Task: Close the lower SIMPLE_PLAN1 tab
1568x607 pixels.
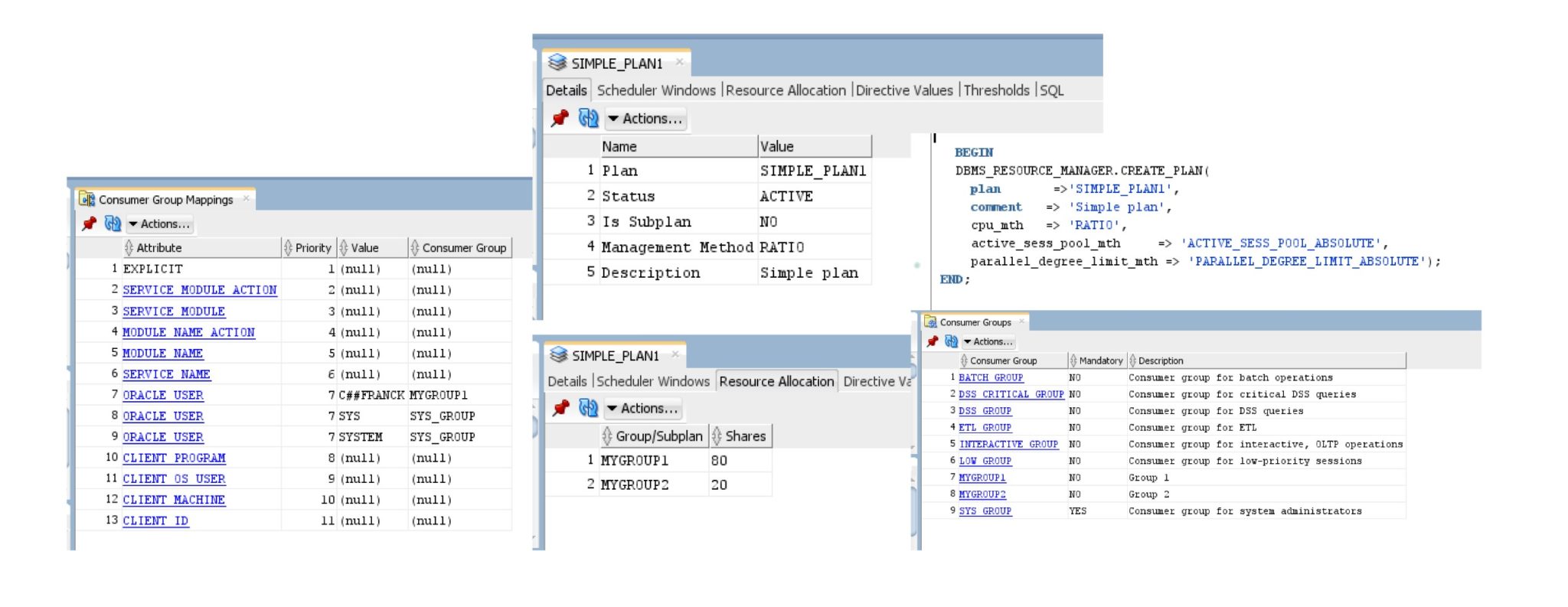Action: (x=675, y=354)
